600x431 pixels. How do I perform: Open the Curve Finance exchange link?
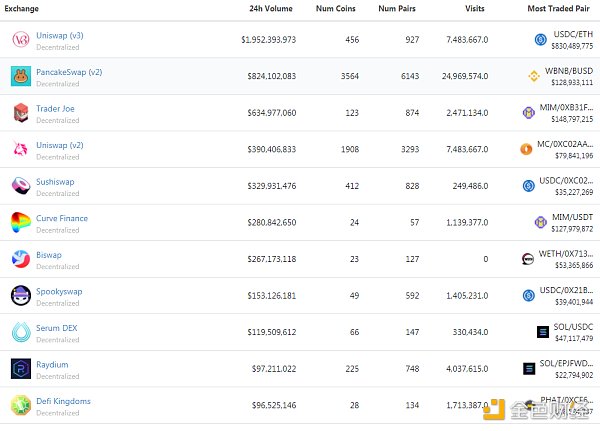click(62, 218)
